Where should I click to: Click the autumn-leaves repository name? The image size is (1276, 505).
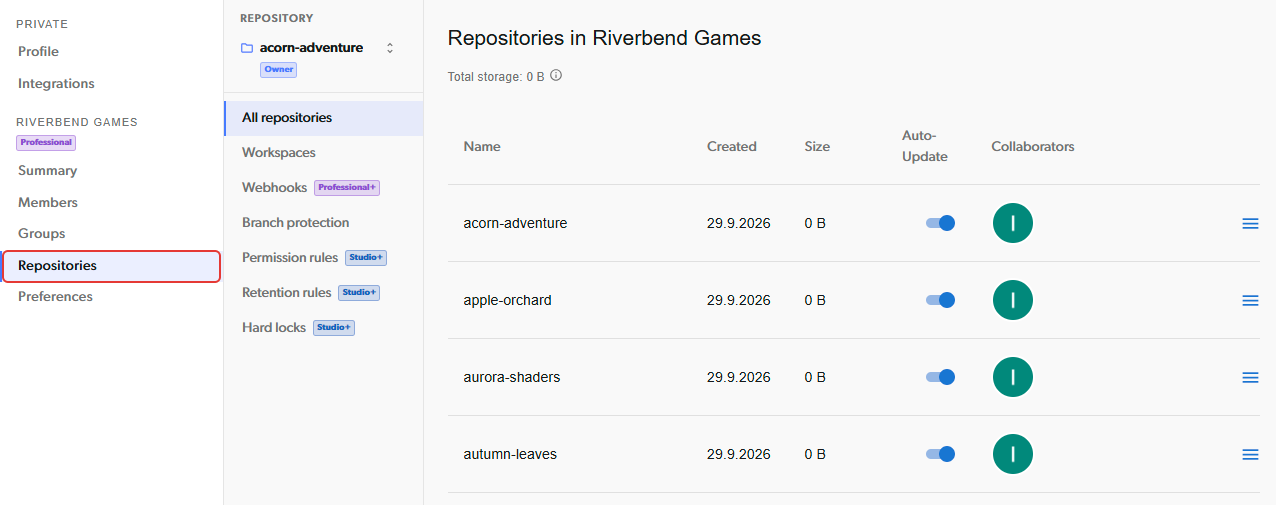510,454
